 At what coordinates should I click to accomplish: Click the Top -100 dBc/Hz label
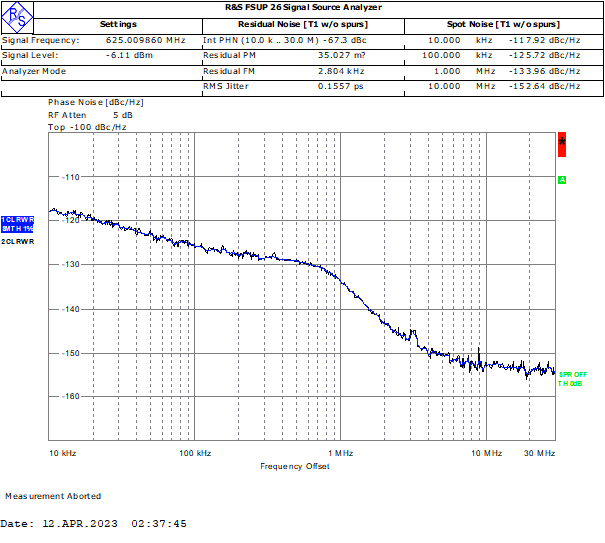pyautogui.click(x=87, y=127)
